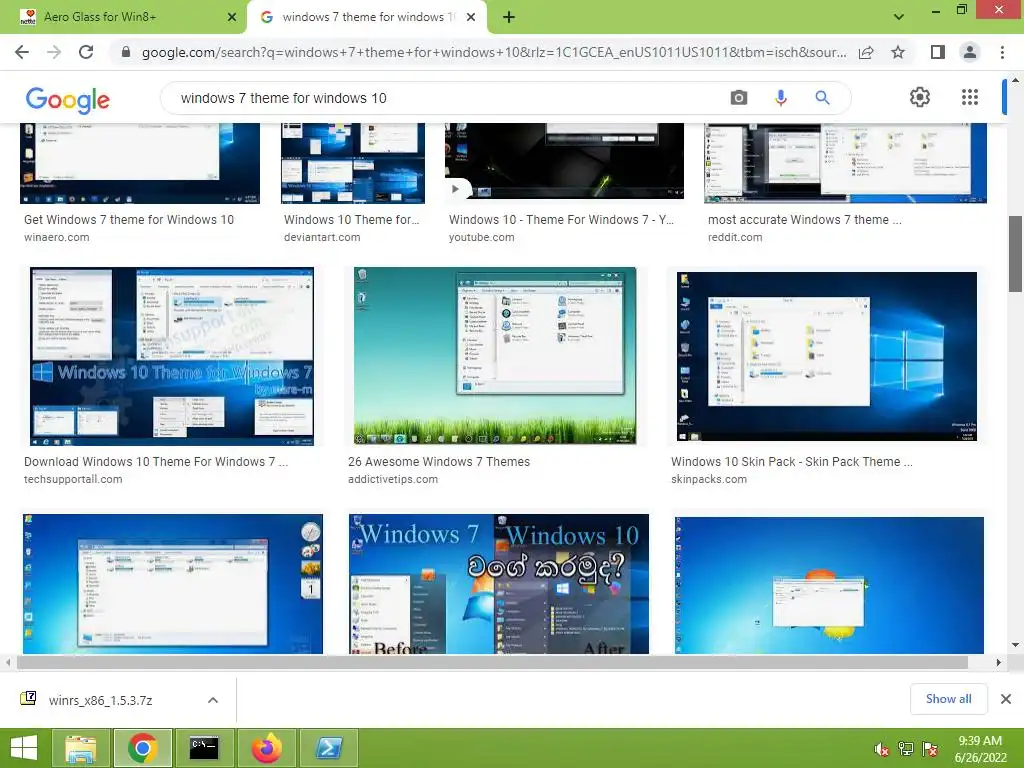Go to Google home via logo
Image resolution: width=1024 pixels, height=768 pixels.
tap(68, 99)
